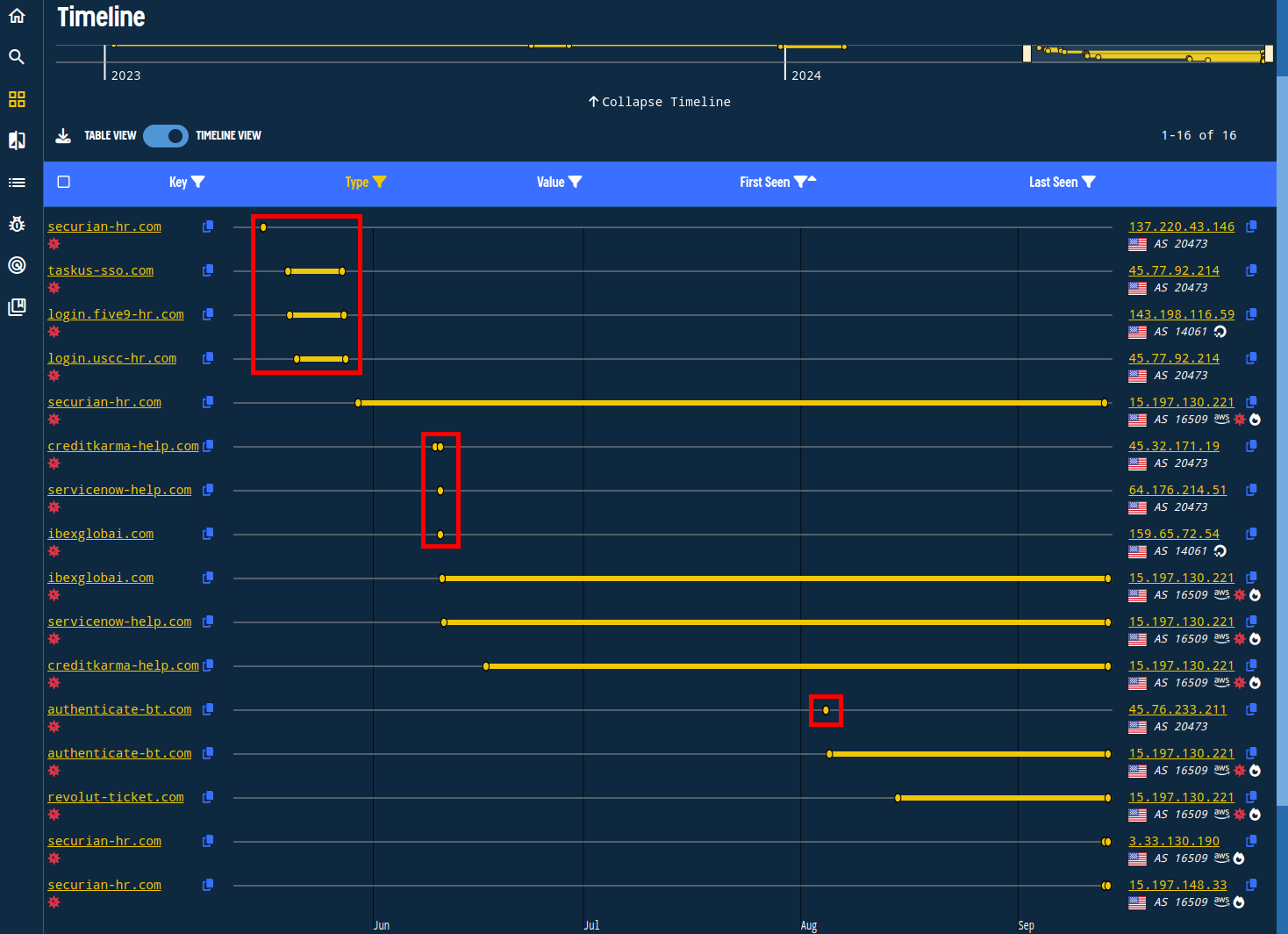Click the TABLE VIEW label
Screen dimensions: 1288x934
coord(111,135)
